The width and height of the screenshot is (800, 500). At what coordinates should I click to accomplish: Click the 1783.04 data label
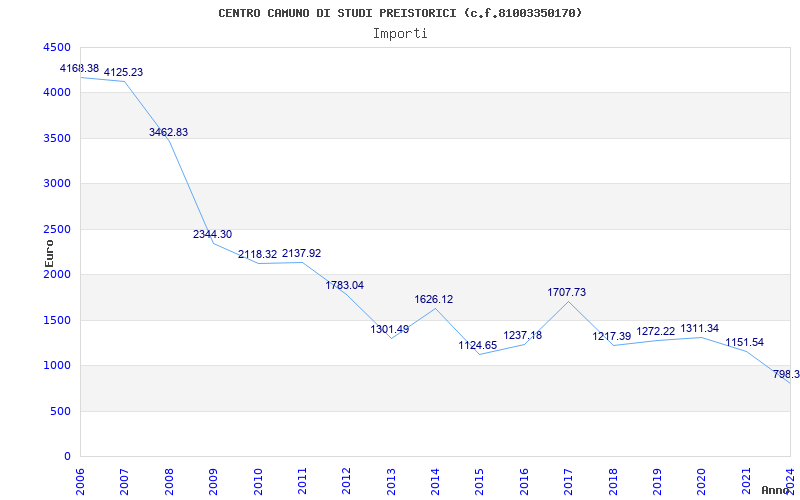click(x=345, y=285)
